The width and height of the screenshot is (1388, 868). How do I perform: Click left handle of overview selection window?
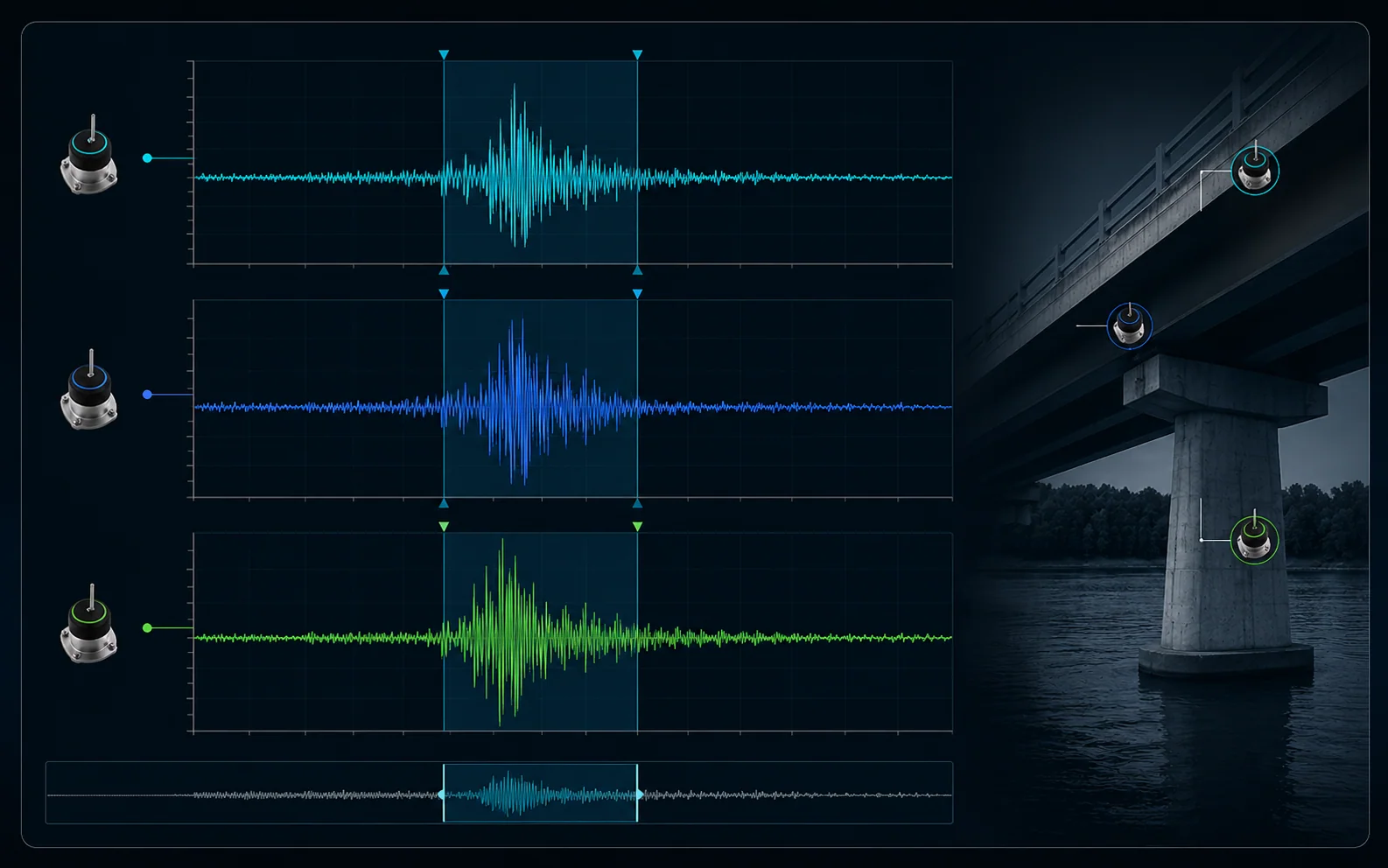443,794
